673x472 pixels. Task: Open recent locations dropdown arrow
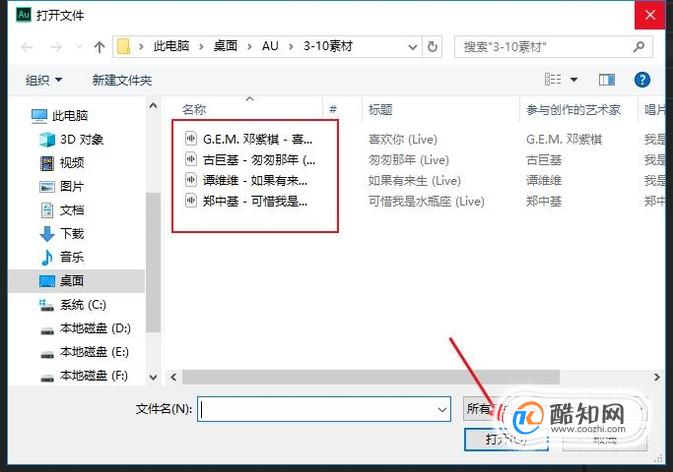pos(79,47)
